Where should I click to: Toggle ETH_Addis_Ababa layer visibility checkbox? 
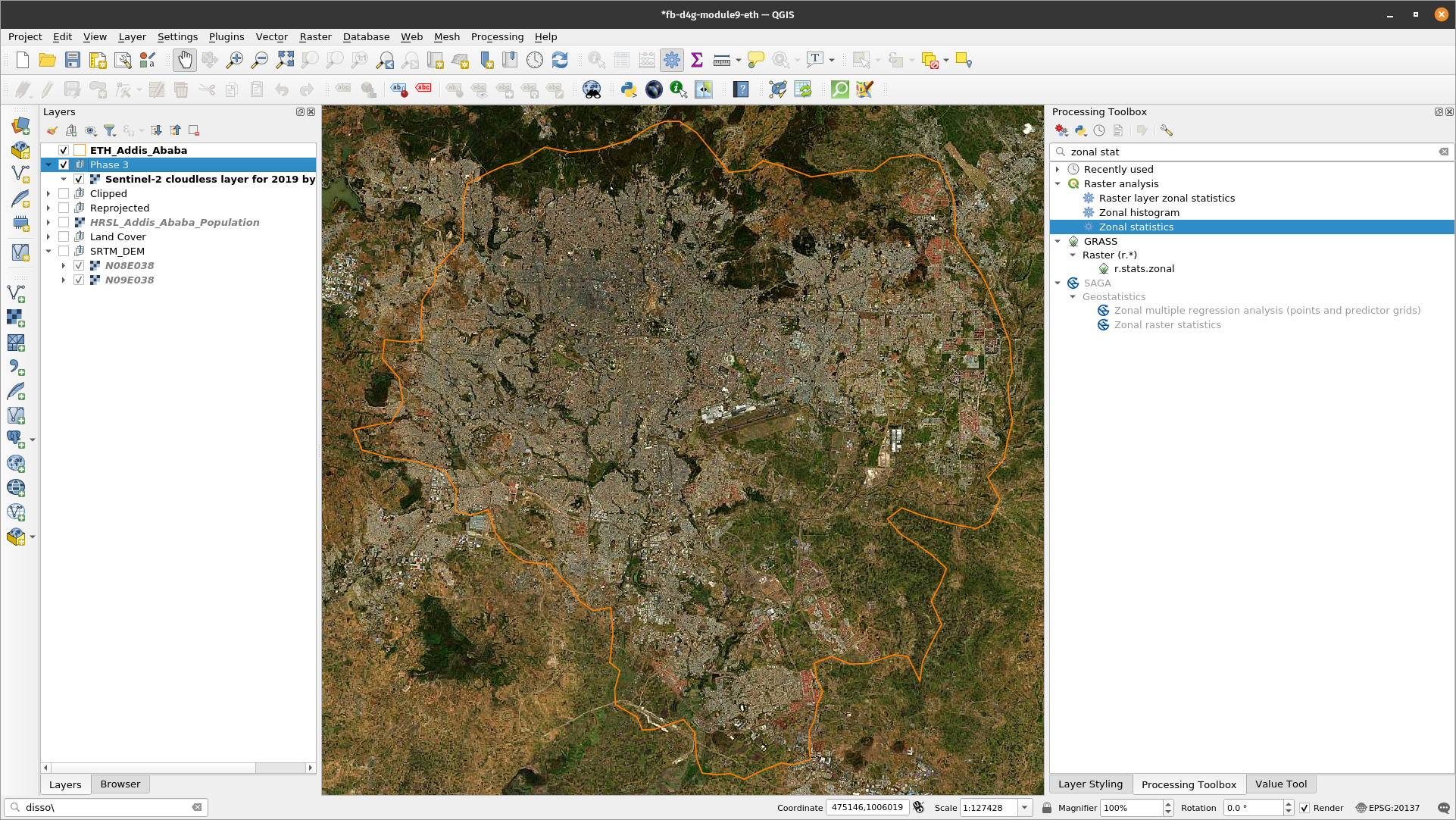click(x=64, y=150)
